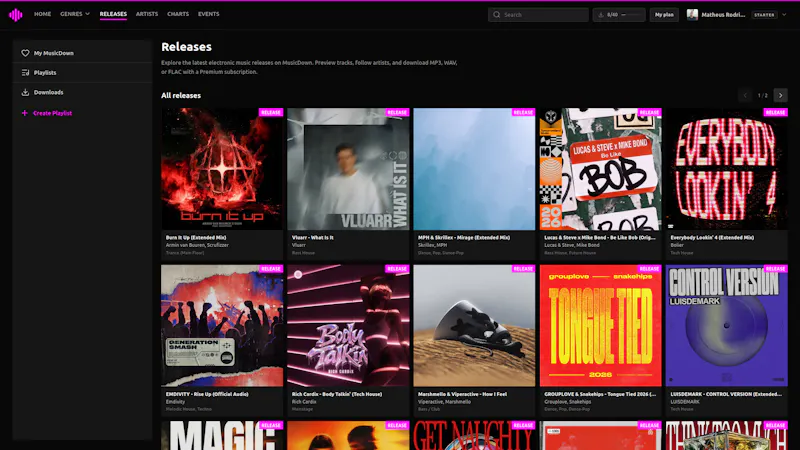Screen dimensions: 800x450
Task: Open the Burn It Up cover art
Action: (x=222, y=169)
